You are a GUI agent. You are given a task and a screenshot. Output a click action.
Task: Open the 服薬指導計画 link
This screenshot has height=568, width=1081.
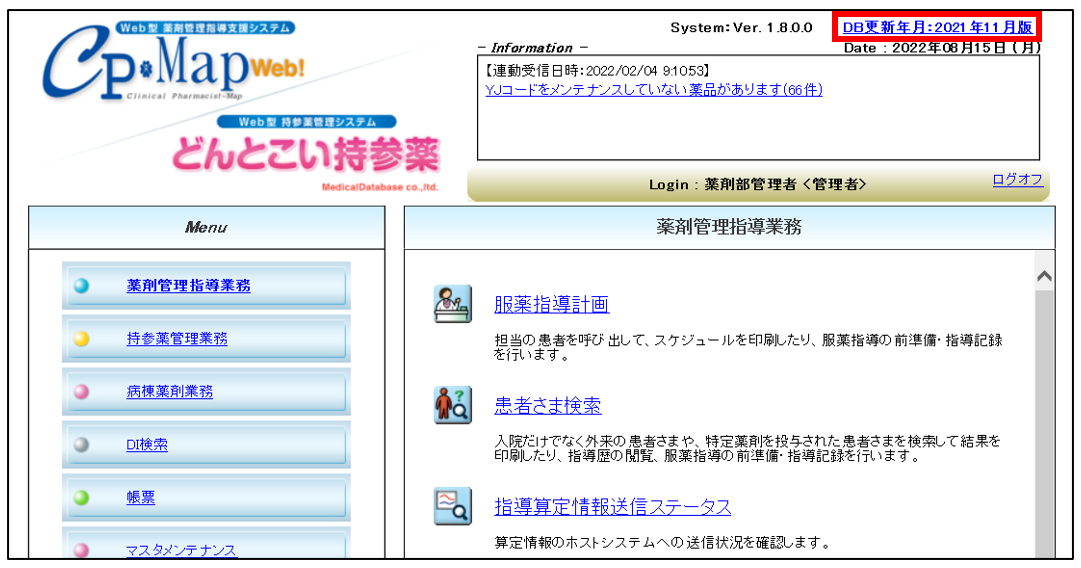[x=551, y=304]
